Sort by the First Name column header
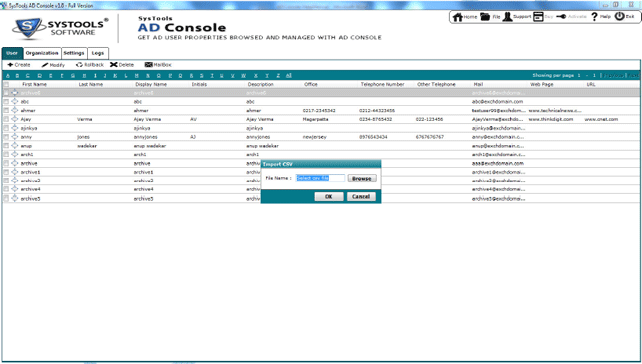Viewport: 642px width, 364px height. click(x=34, y=84)
